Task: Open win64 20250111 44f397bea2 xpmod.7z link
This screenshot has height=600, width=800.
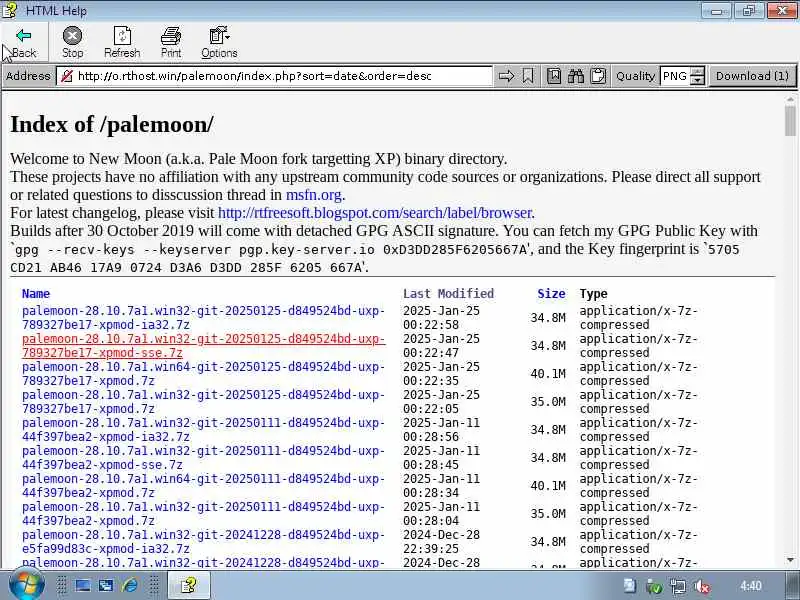Action: (203, 486)
